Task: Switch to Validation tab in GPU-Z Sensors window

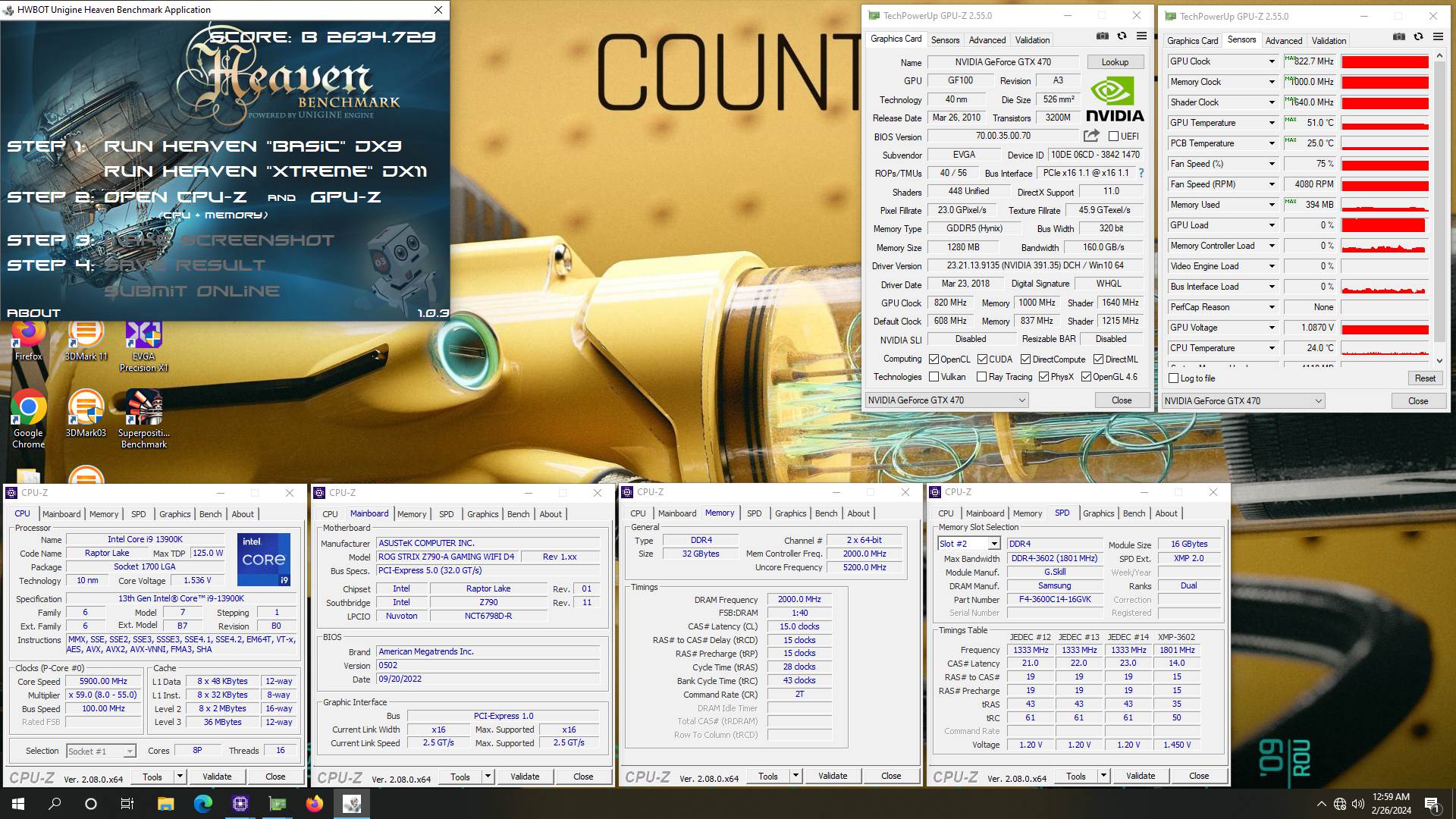Action: pyautogui.click(x=1329, y=41)
